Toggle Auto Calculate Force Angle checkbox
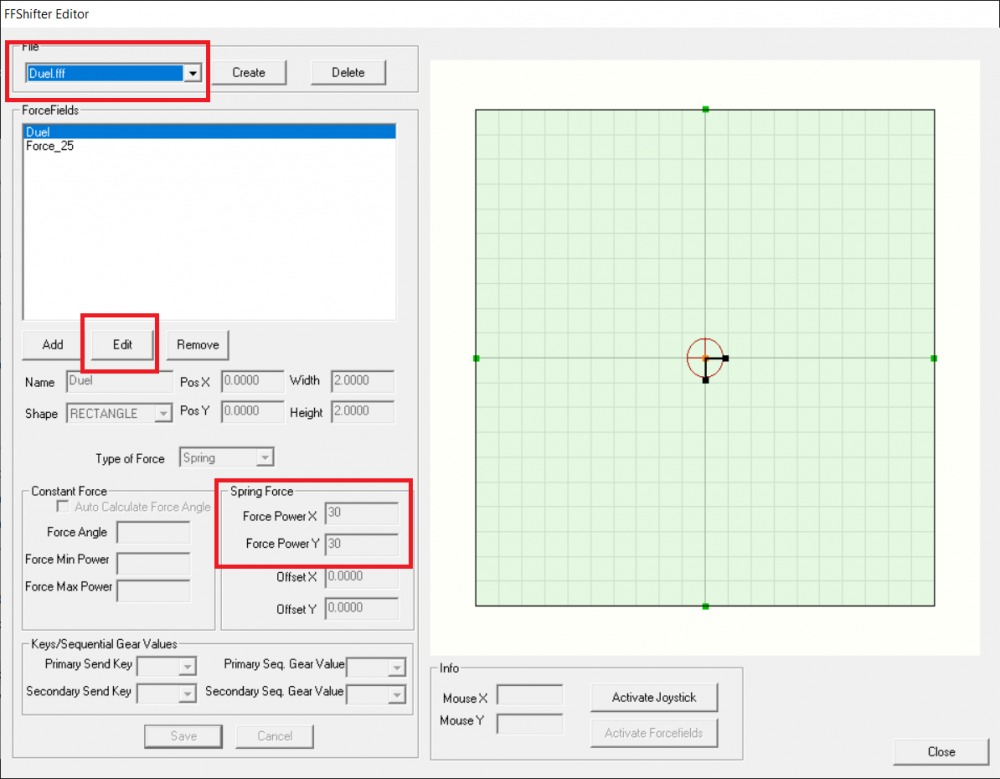Viewport: 1000px width, 779px height. click(62, 507)
